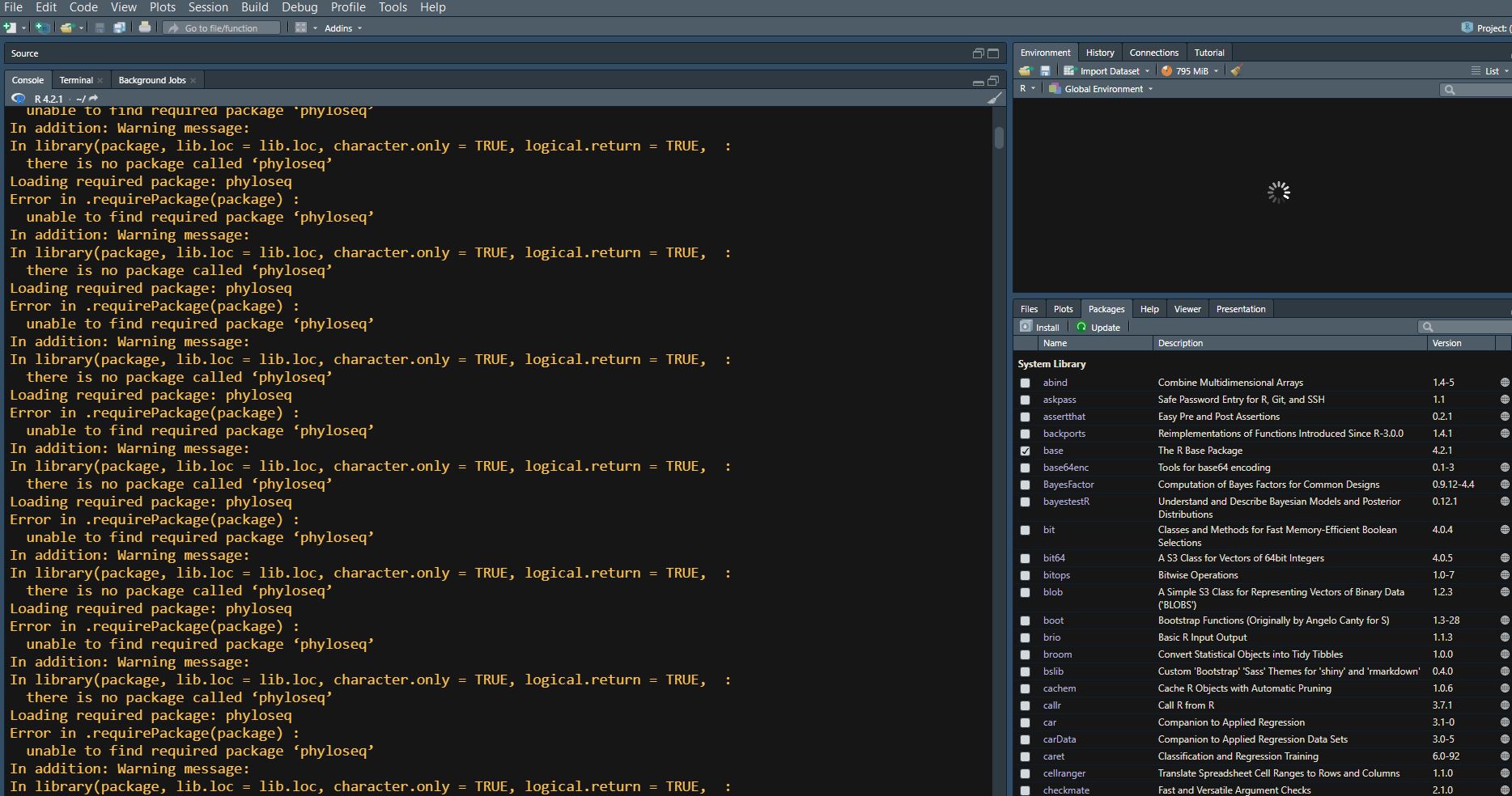Clear console with the broom icon
This screenshot has width=1512, height=796.
coord(995,99)
